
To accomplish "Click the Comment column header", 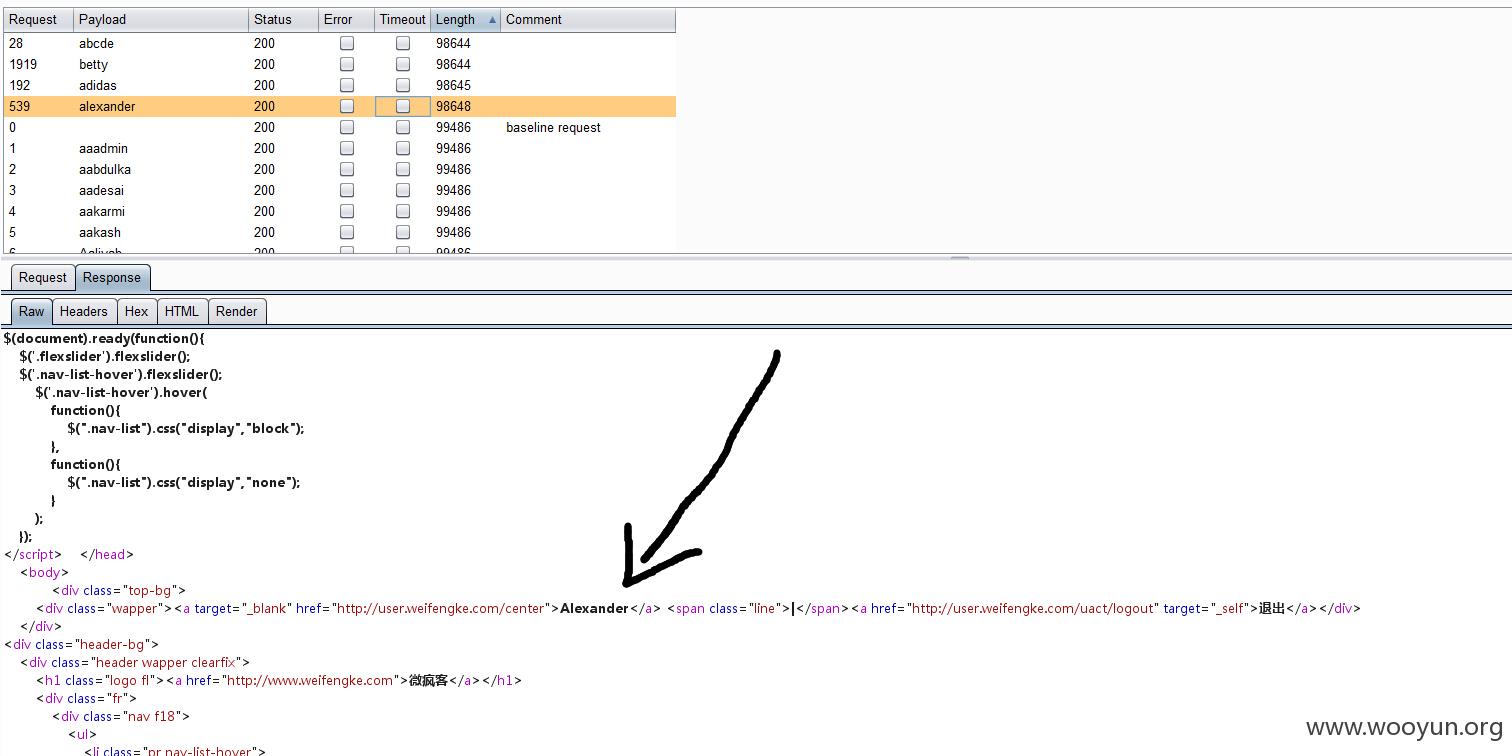I will click(x=588, y=19).
